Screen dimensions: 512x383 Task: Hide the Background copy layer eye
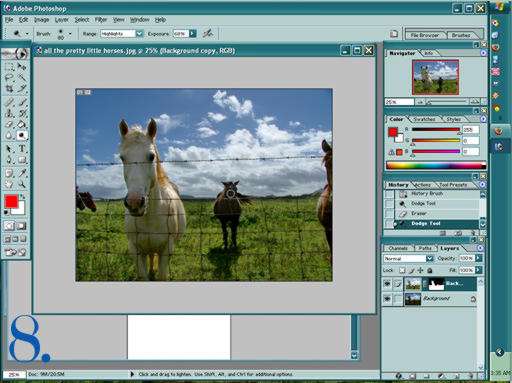pyautogui.click(x=387, y=284)
